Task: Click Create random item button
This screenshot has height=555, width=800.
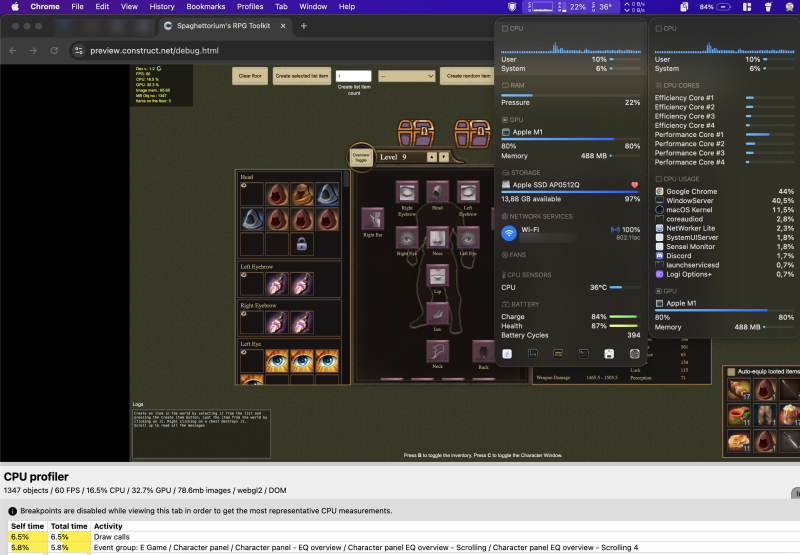Action: [468, 76]
